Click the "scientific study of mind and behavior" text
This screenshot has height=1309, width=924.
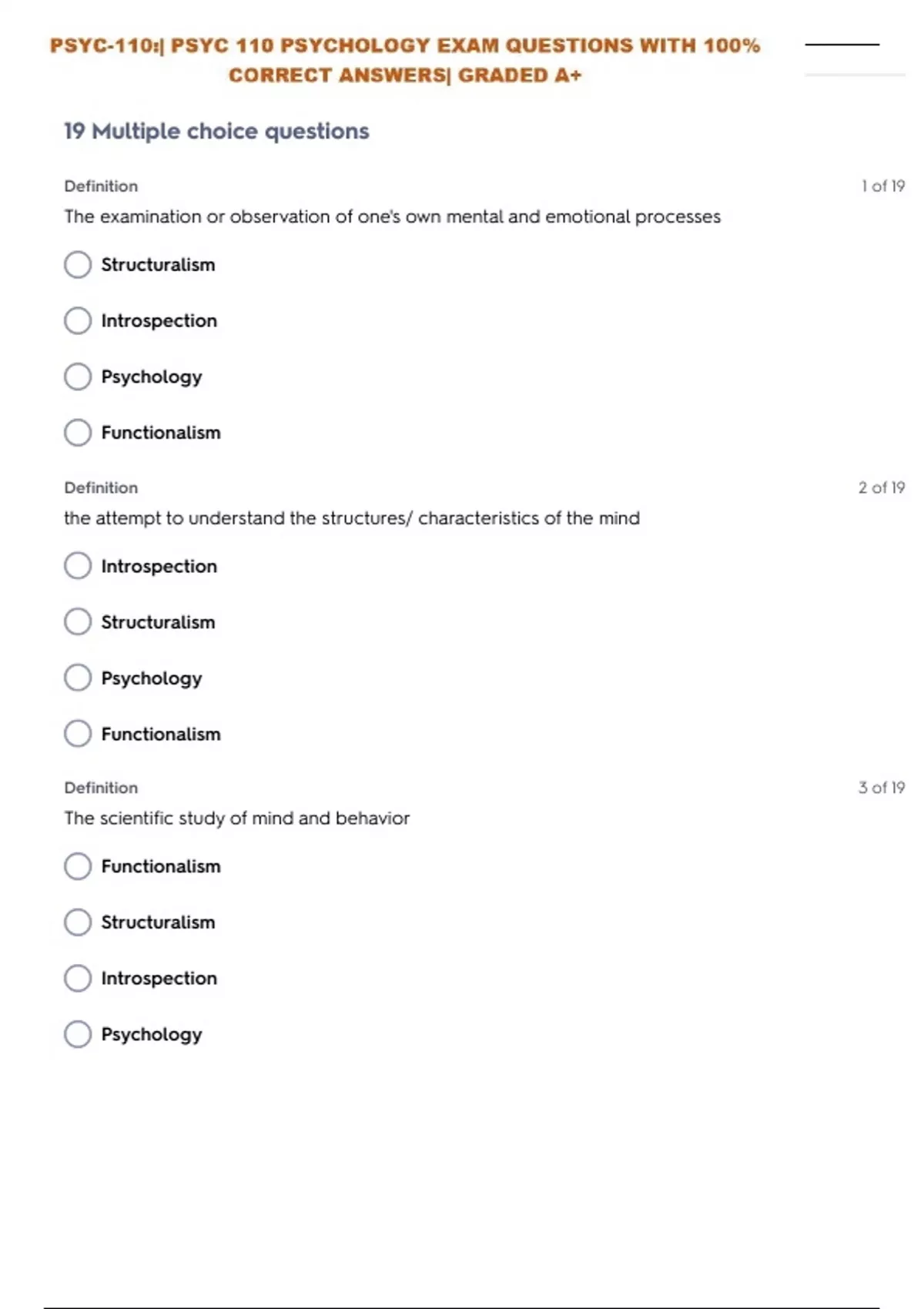[x=236, y=819]
